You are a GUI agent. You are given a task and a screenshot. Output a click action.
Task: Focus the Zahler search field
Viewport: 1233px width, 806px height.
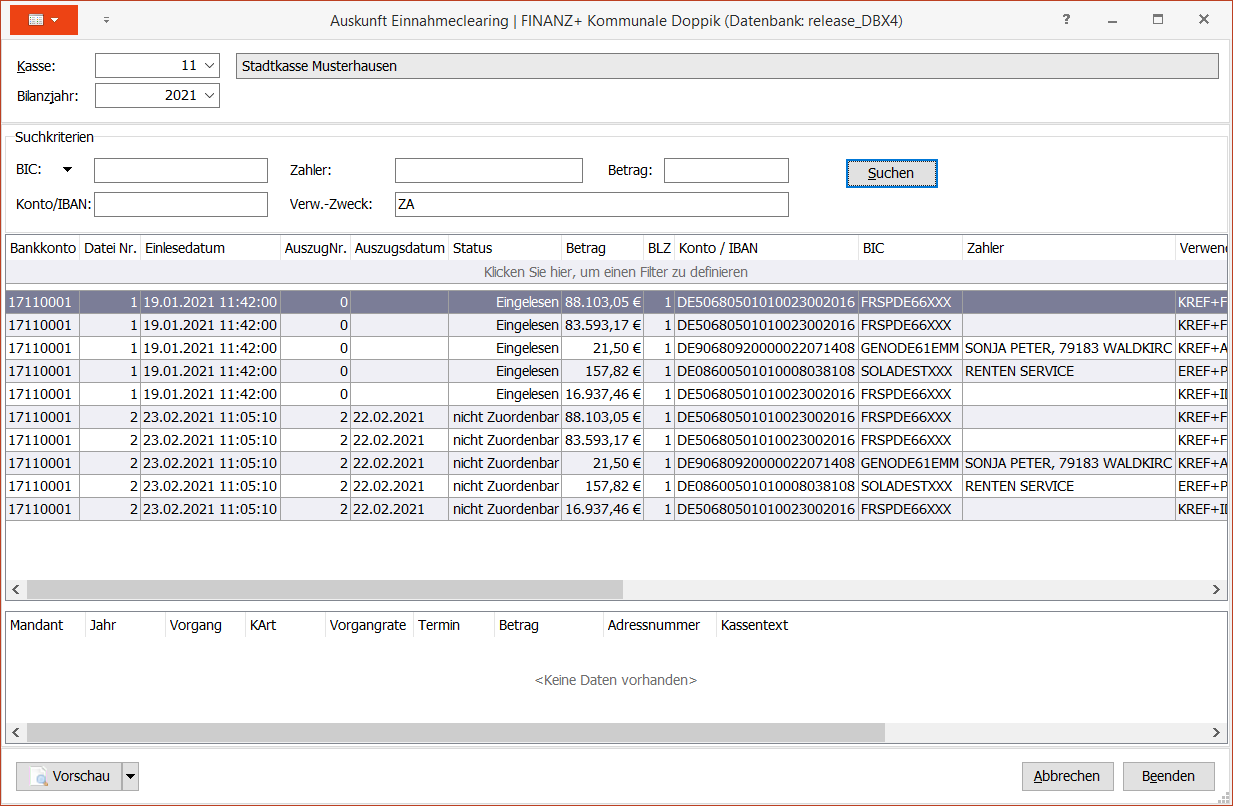point(489,170)
